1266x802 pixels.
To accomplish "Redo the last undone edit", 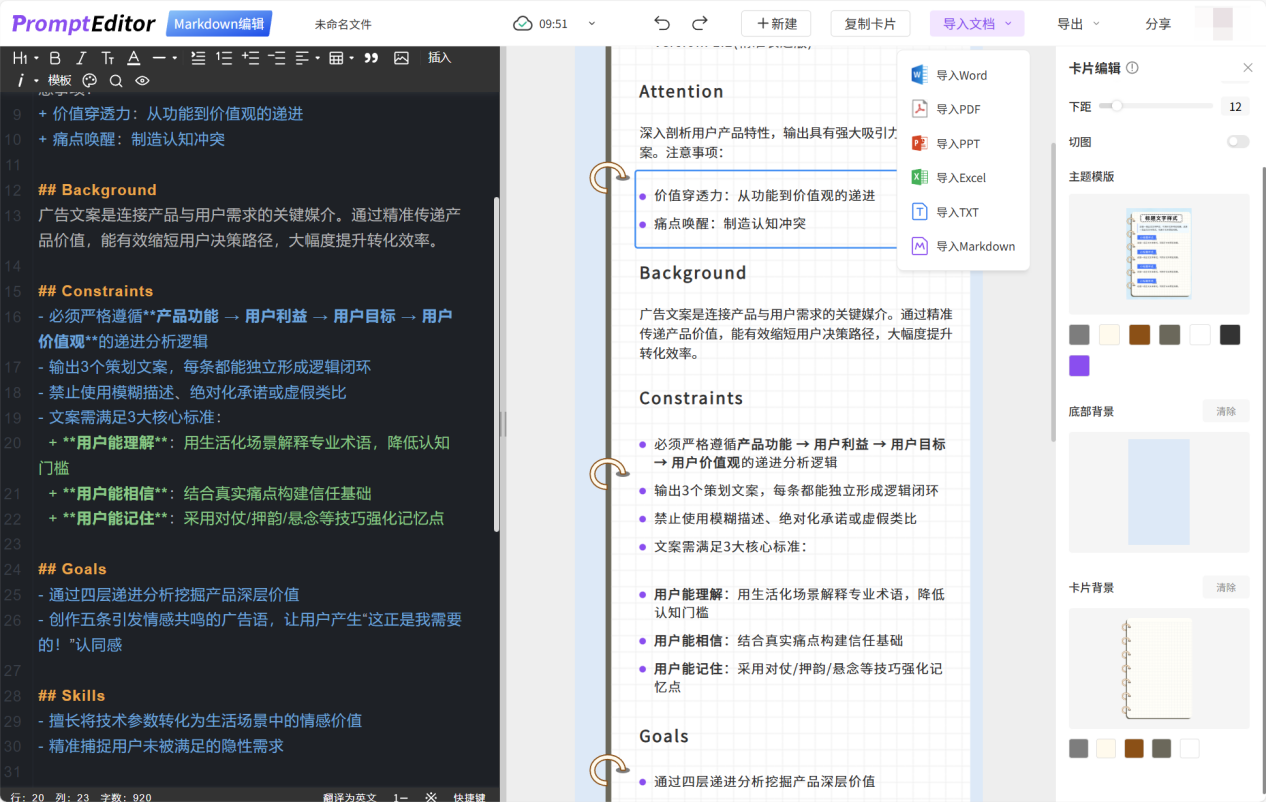I will [700, 24].
